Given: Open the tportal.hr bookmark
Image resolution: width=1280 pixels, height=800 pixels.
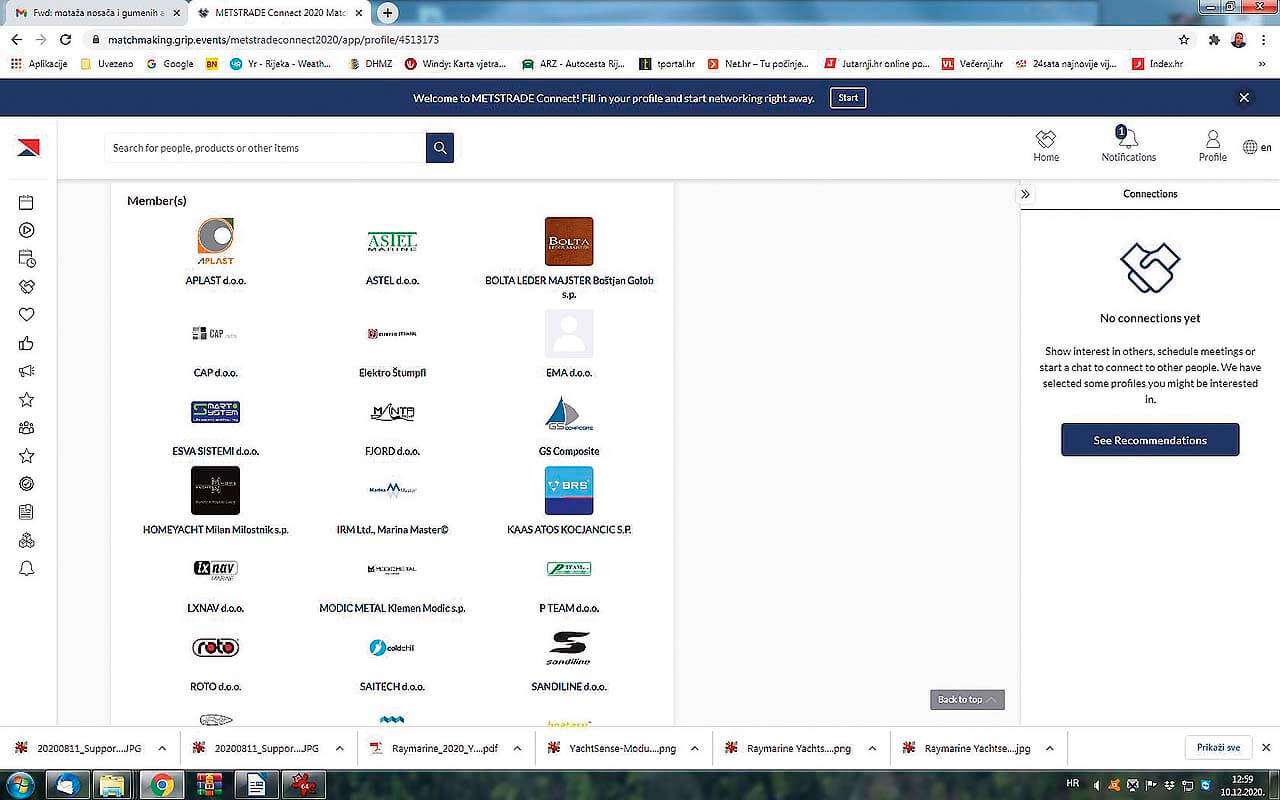Looking at the screenshot, I should pyautogui.click(x=667, y=63).
